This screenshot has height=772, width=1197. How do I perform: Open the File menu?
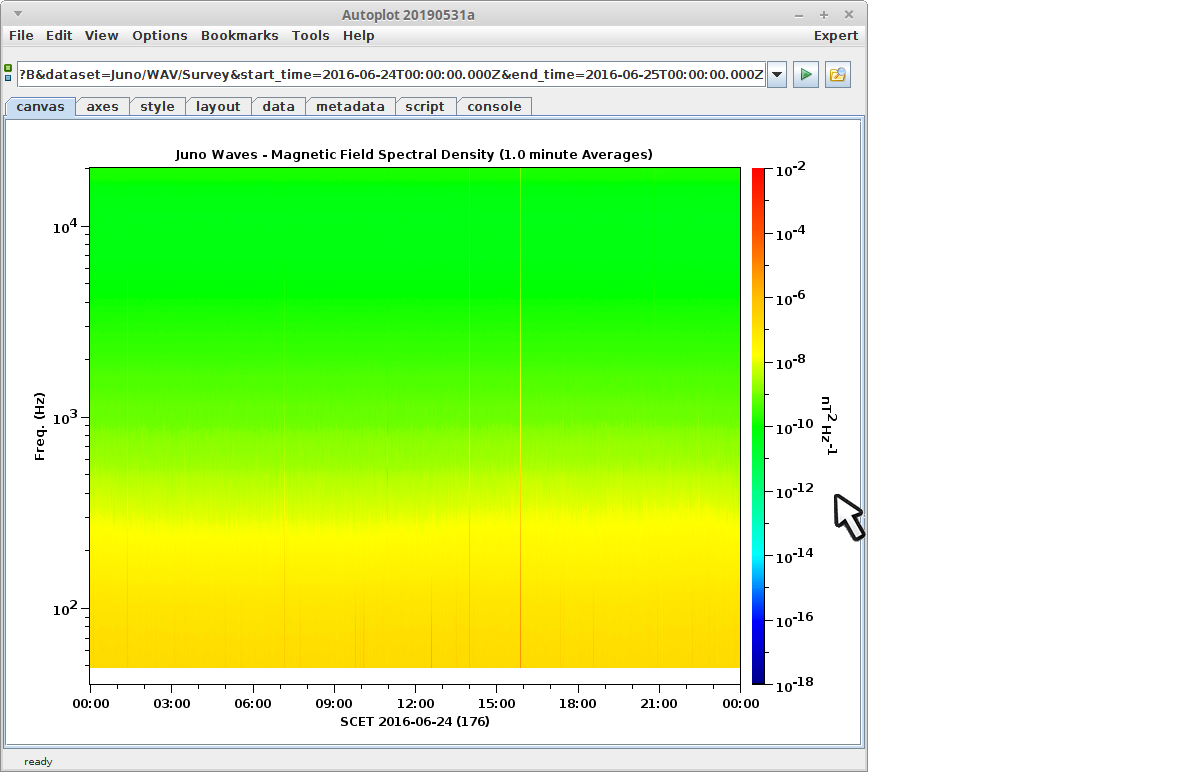pos(21,36)
